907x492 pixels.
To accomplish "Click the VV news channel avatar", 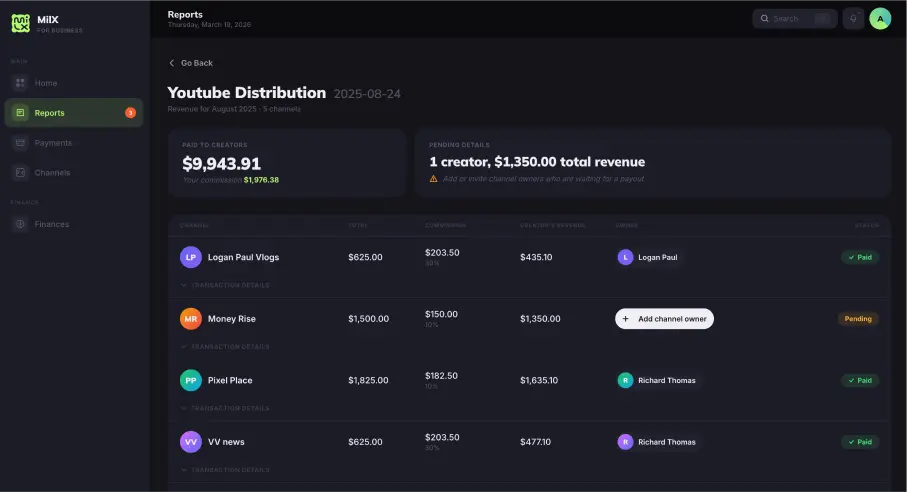I will (x=191, y=442).
